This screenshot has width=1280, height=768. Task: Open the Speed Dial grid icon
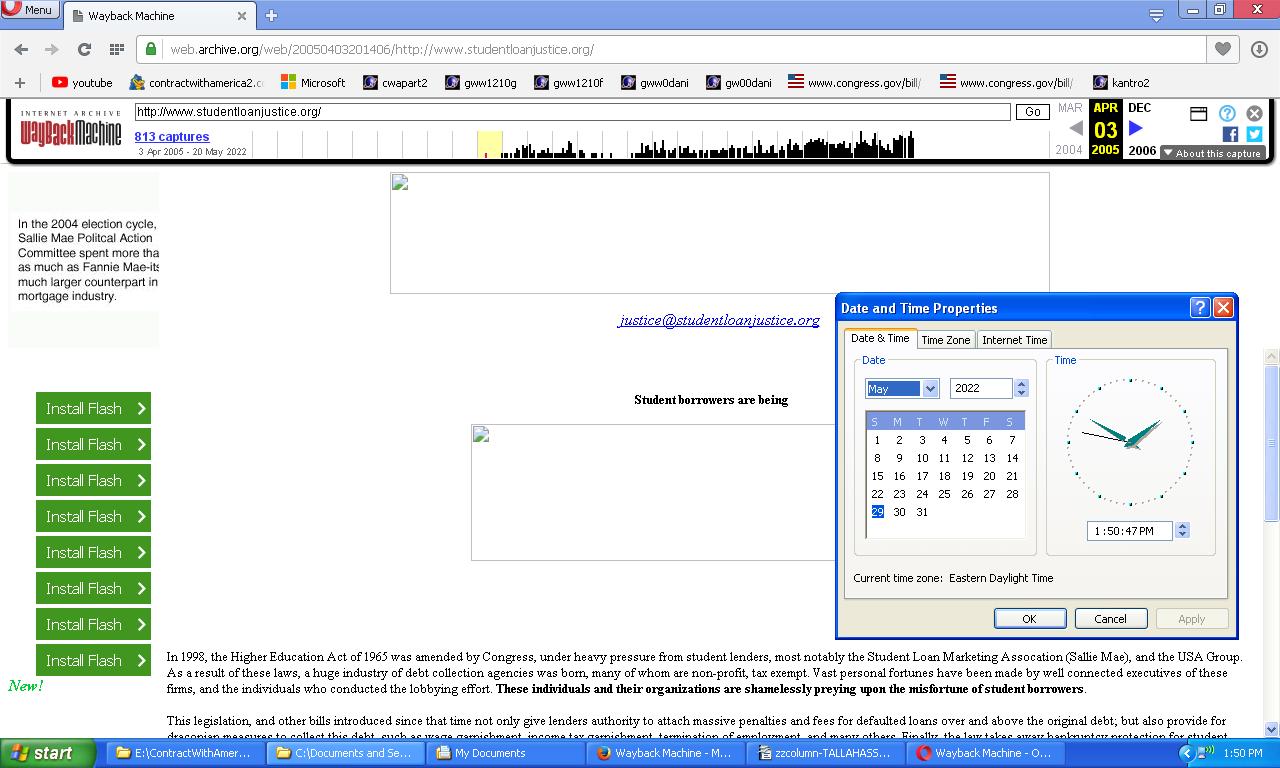tap(116, 49)
